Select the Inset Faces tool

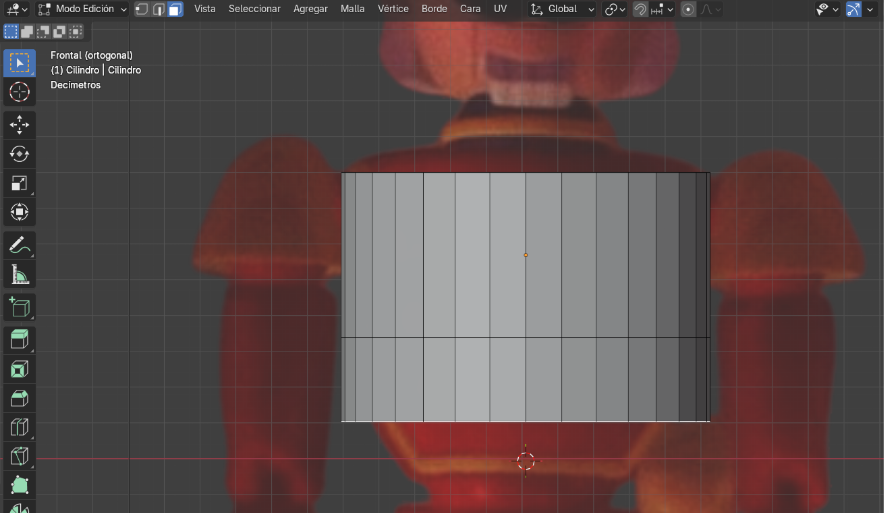tap(19, 370)
